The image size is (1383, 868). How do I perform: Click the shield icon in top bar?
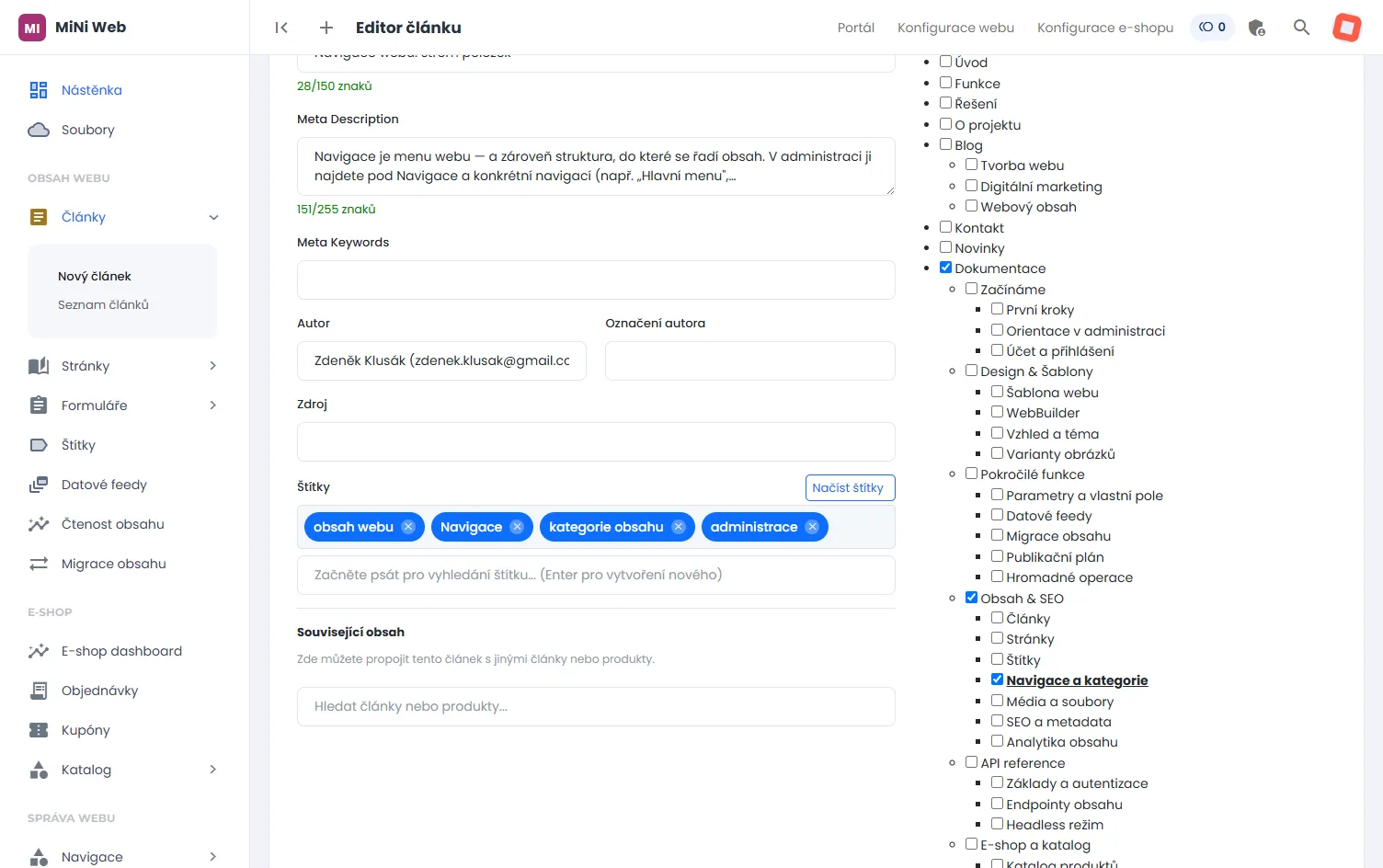pos(1257,28)
